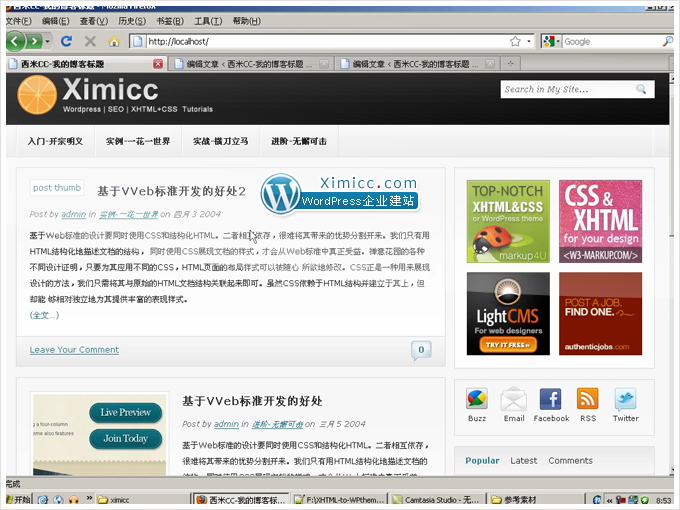
Task: Click the Windows 开始 Start button
Action: pyautogui.click(x=18, y=500)
